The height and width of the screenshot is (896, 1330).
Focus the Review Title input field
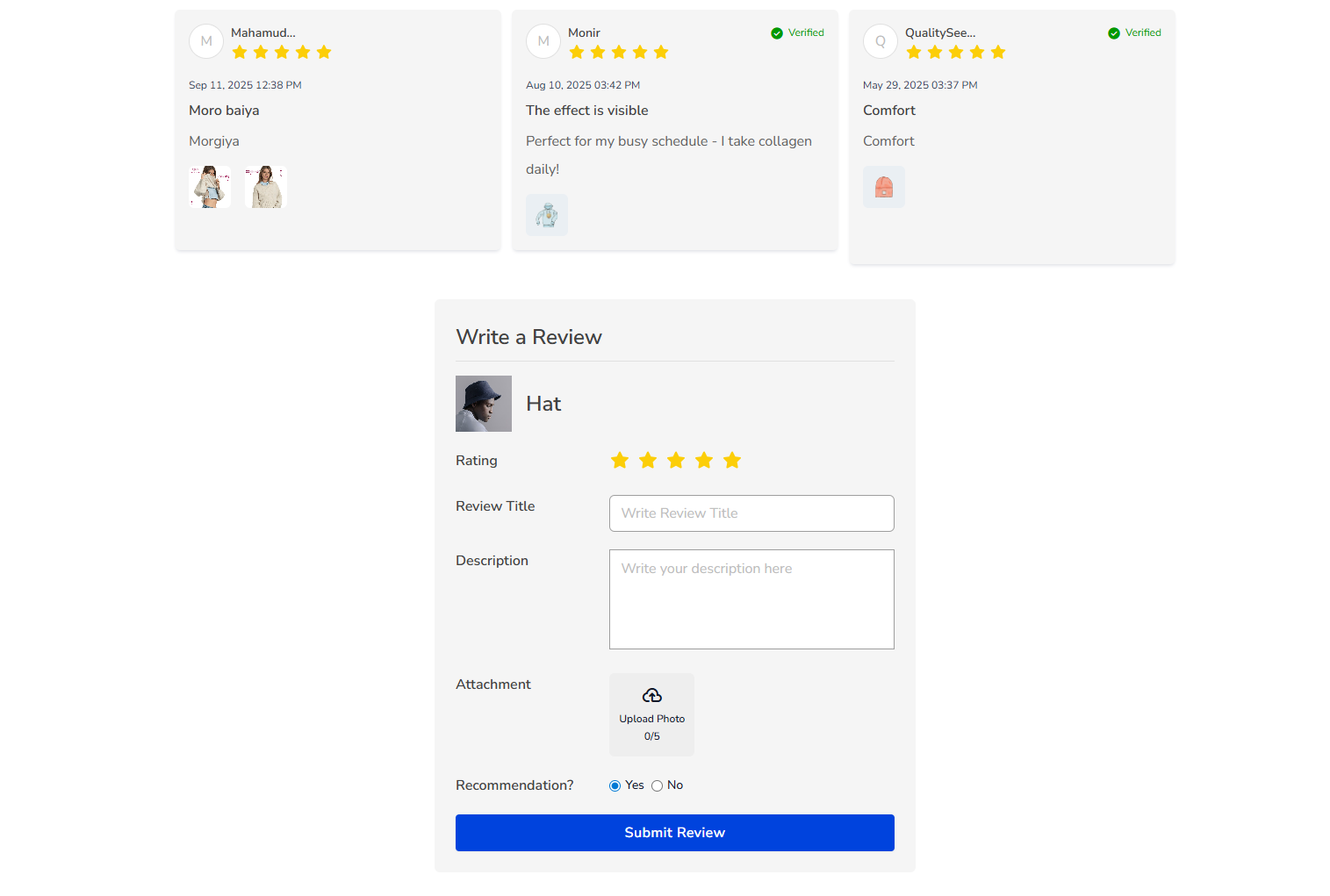751,513
